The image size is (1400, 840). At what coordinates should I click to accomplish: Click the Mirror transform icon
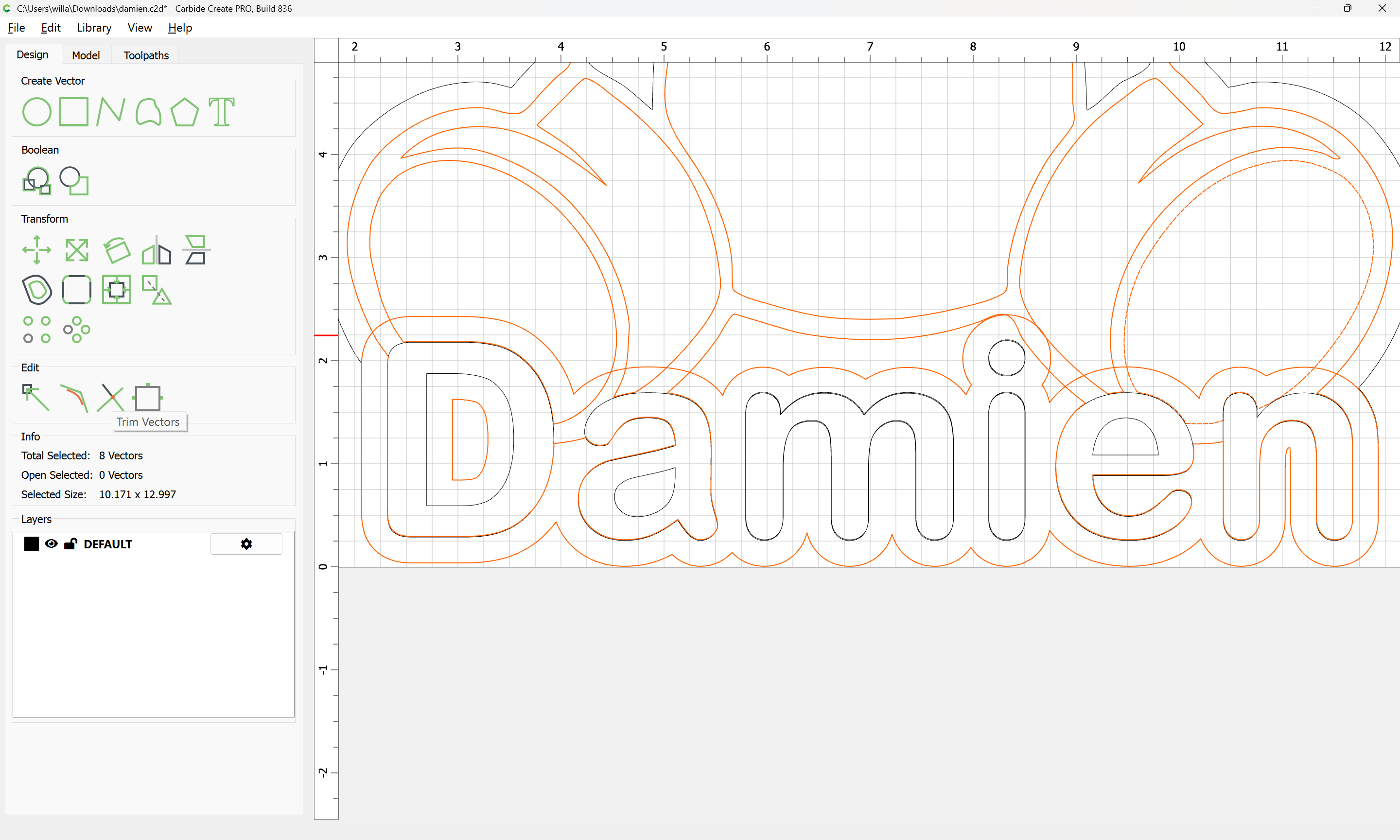157,250
